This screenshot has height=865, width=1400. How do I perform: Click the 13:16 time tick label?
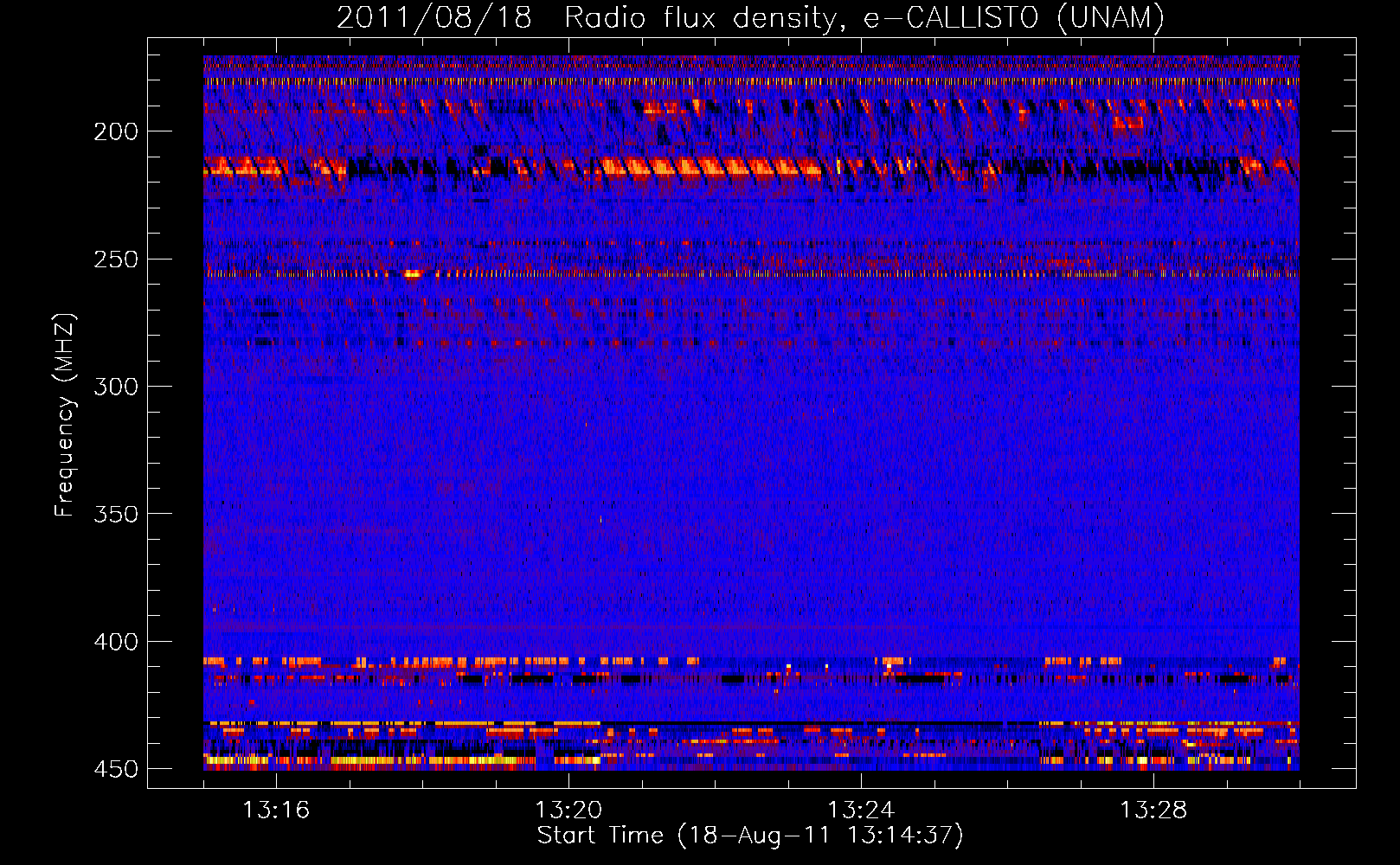(x=276, y=811)
